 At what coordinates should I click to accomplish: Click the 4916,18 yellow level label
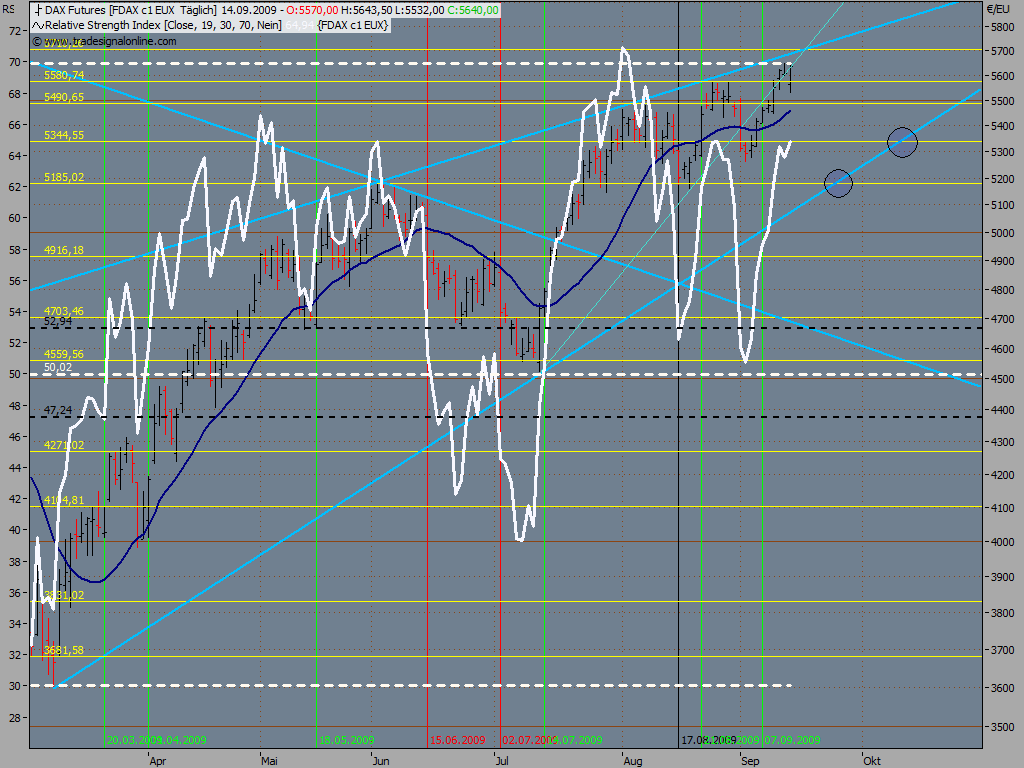64,250
